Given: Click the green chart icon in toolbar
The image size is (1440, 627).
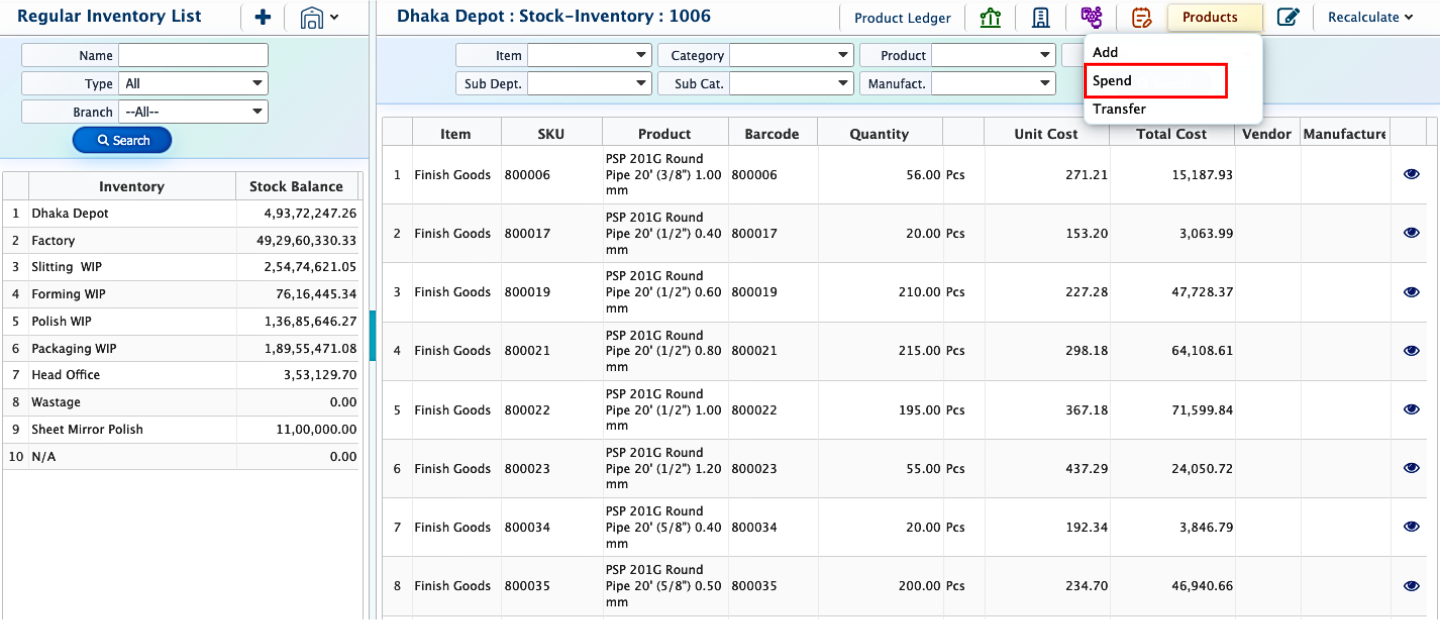Looking at the screenshot, I should point(990,17).
